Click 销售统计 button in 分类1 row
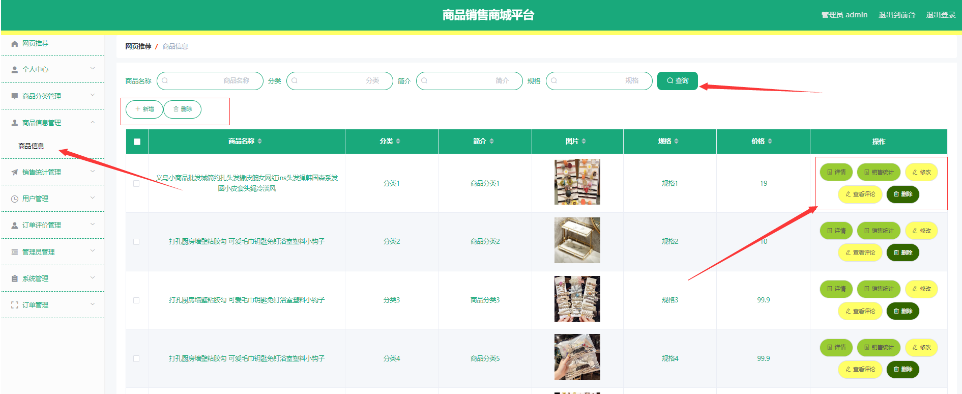Viewport: 962px width, 394px height. [x=879, y=172]
